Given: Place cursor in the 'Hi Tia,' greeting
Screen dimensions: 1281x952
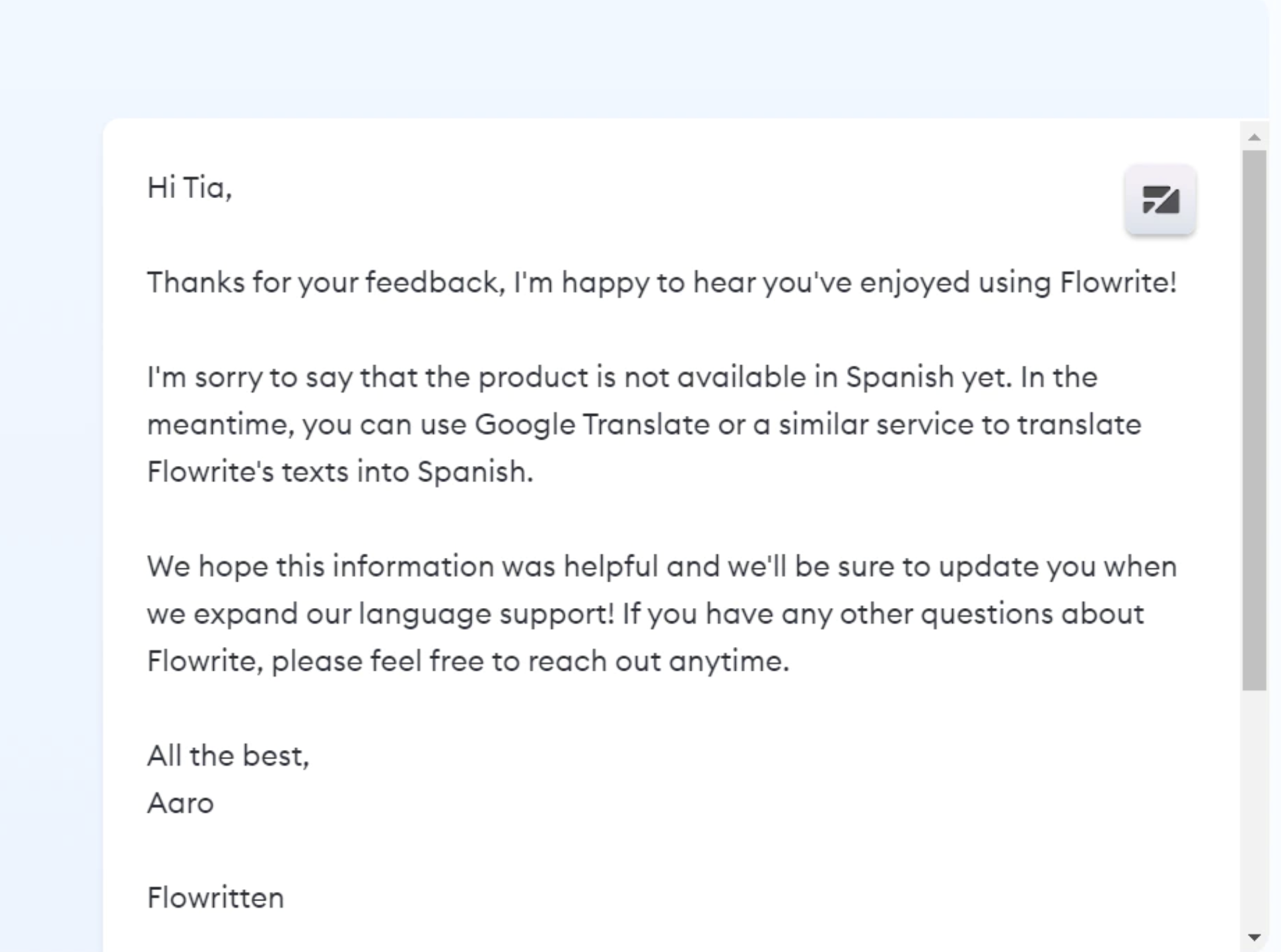Looking at the screenshot, I should 190,187.
